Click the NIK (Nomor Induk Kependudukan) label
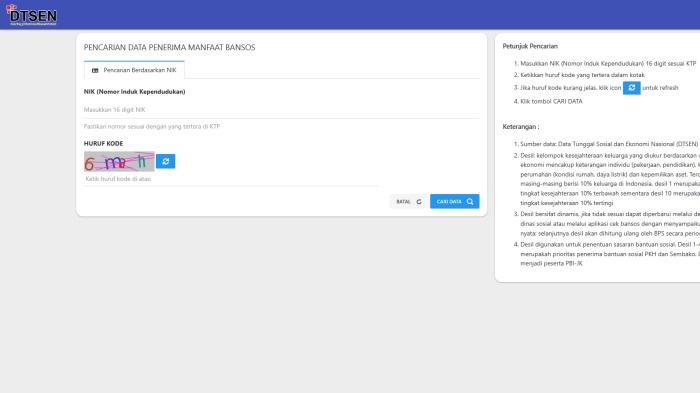Image resolution: width=700 pixels, height=393 pixels. pos(134,92)
